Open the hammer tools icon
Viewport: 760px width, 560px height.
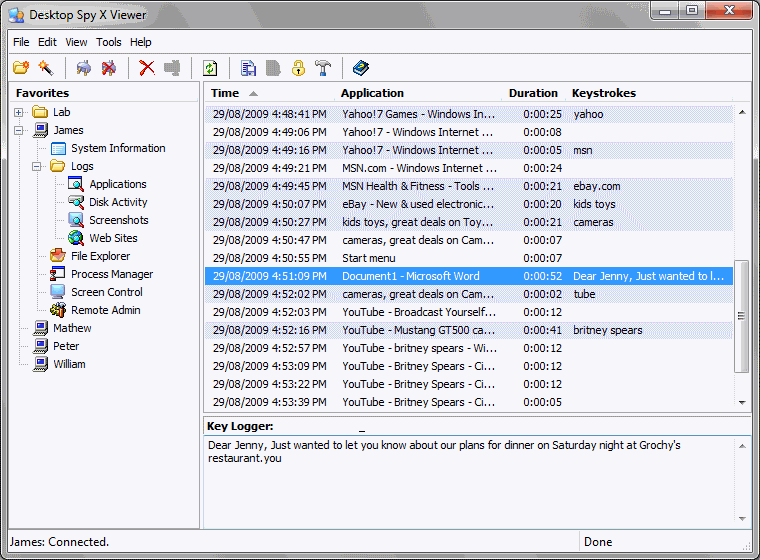click(323, 68)
